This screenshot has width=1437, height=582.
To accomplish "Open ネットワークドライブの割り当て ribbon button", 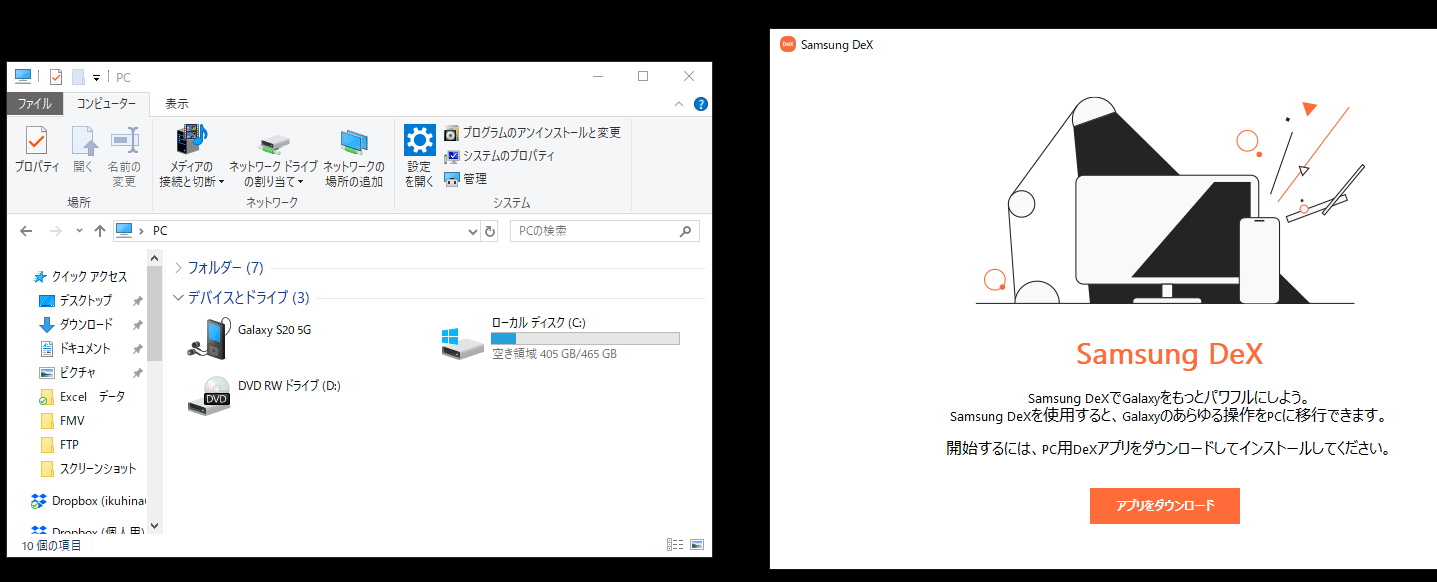I will pos(273,157).
